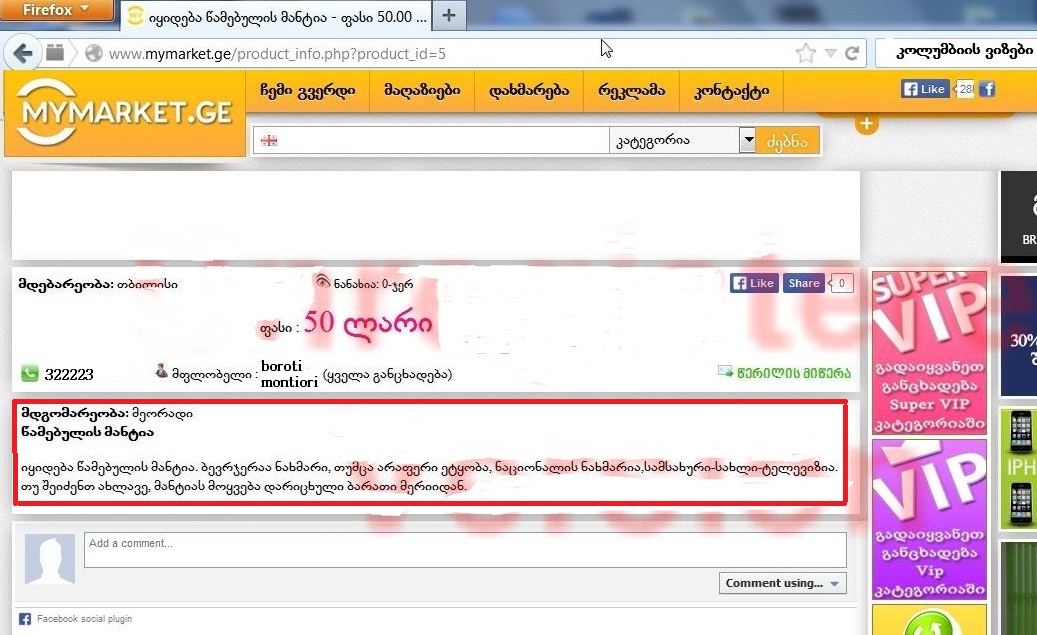The width and height of the screenshot is (1037, 635).
Task: Click the tab groups icon next to back
Action: pos(56,52)
